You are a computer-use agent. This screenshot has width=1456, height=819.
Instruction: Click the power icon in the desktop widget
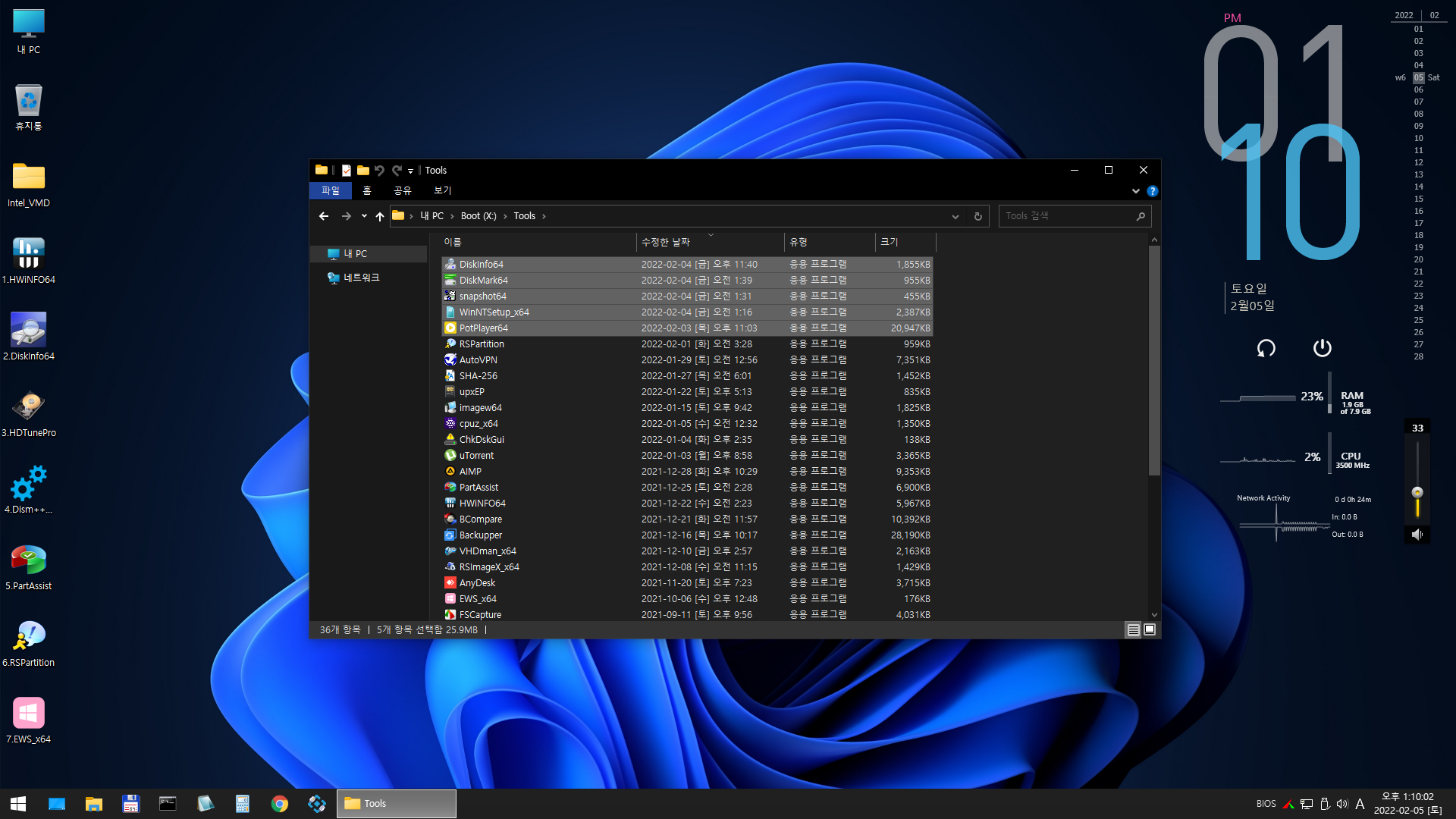coord(1322,347)
